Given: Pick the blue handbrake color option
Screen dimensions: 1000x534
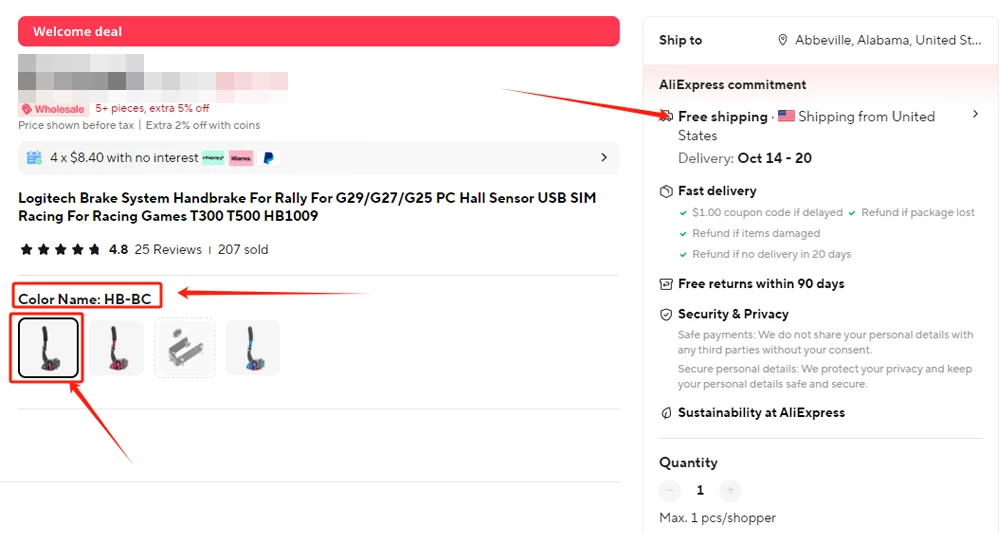Looking at the screenshot, I should (253, 348).
